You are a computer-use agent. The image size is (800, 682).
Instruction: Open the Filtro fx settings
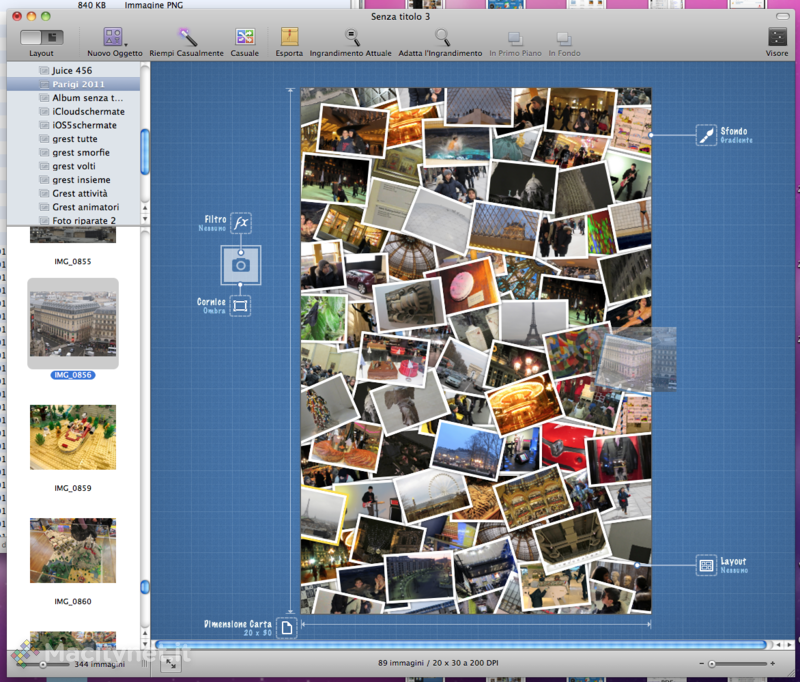point(240,223)
